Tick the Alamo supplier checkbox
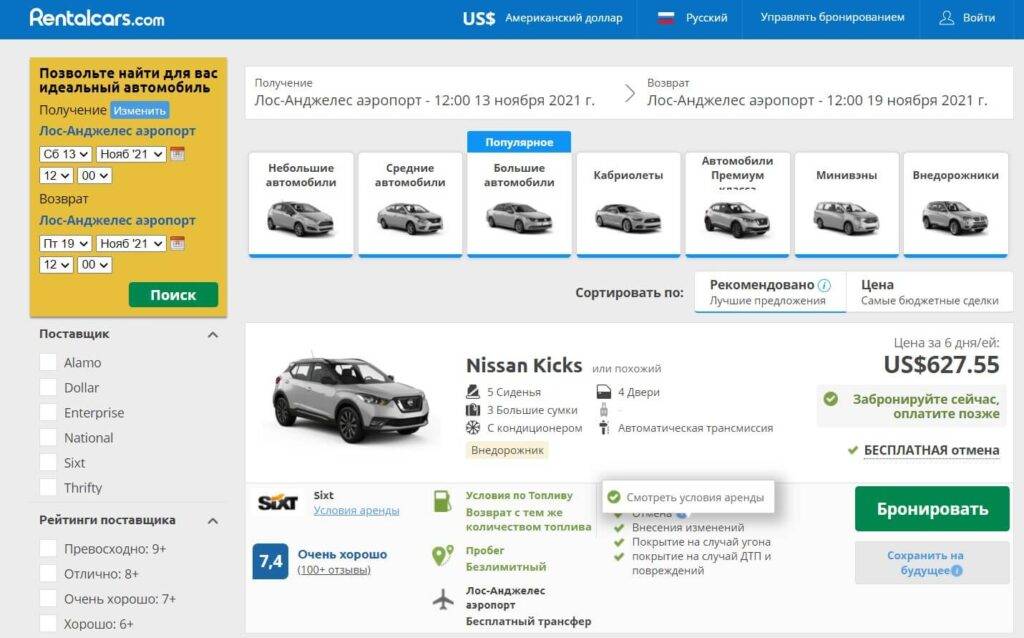 tap(48, 362)
